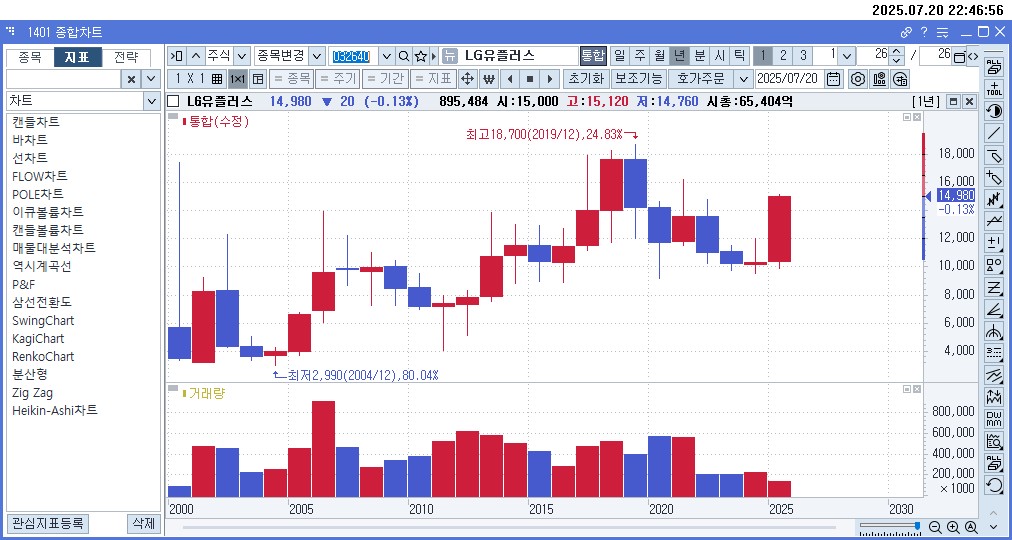1012x540 pixels.
Task: Click the 관심지표등록 button
Action: [x=48, y=523]
